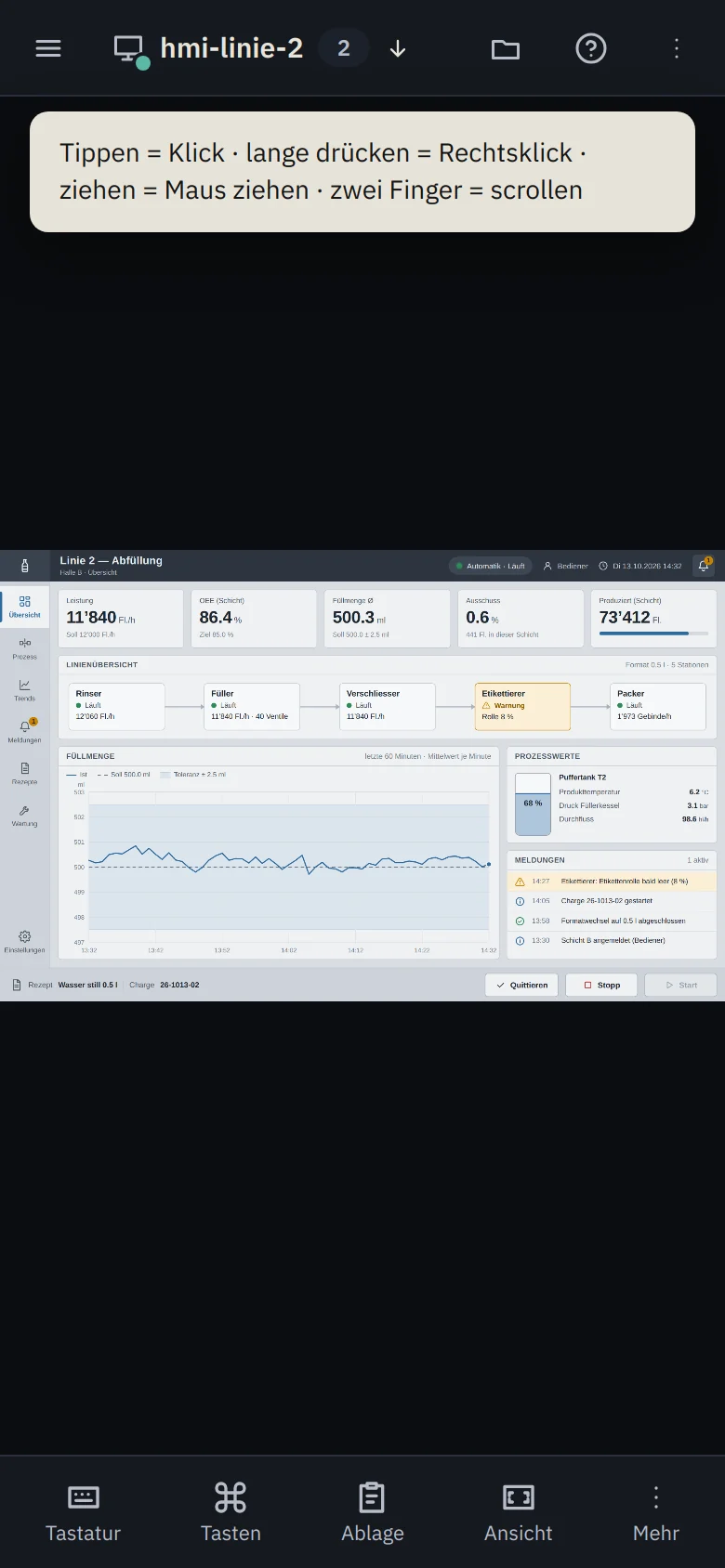The width and height of the screenshot is (725, 1568).
Task: Click the Rezept document icon in footer
Action: click(16, 985)
